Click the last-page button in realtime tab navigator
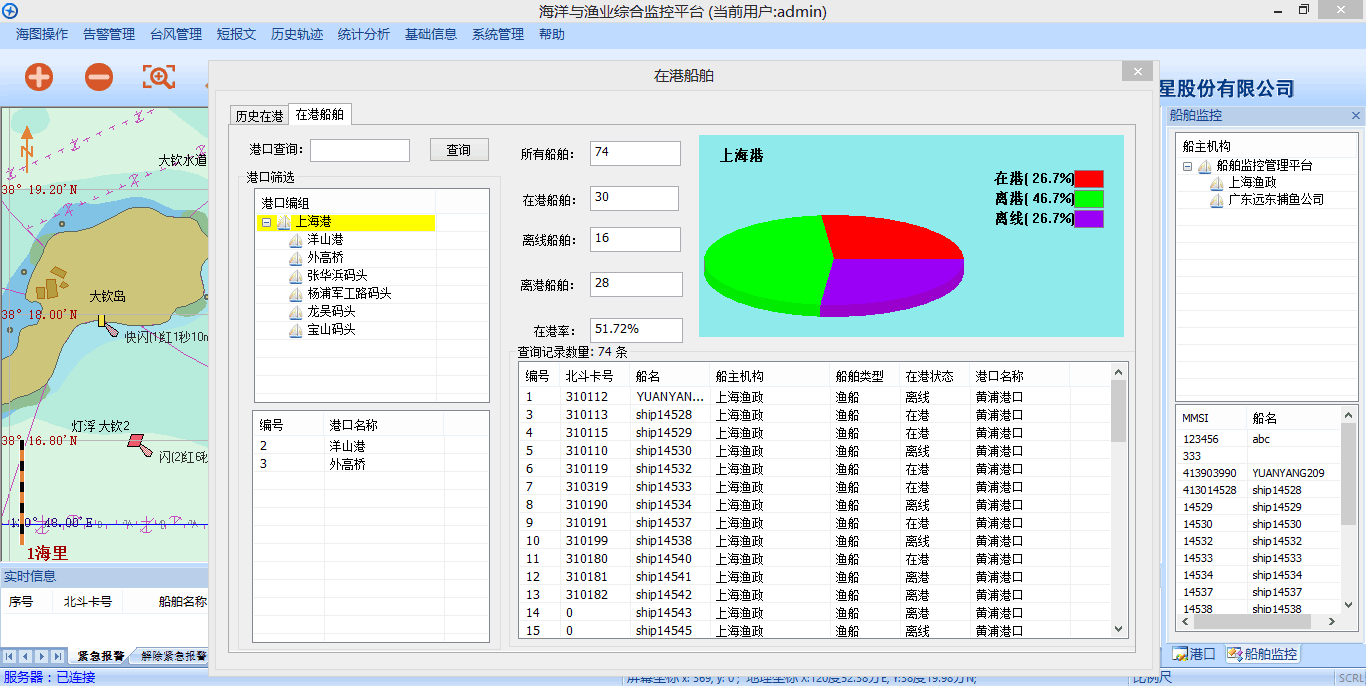Viewport: 1366px width, 686px height. pos(58,657)
